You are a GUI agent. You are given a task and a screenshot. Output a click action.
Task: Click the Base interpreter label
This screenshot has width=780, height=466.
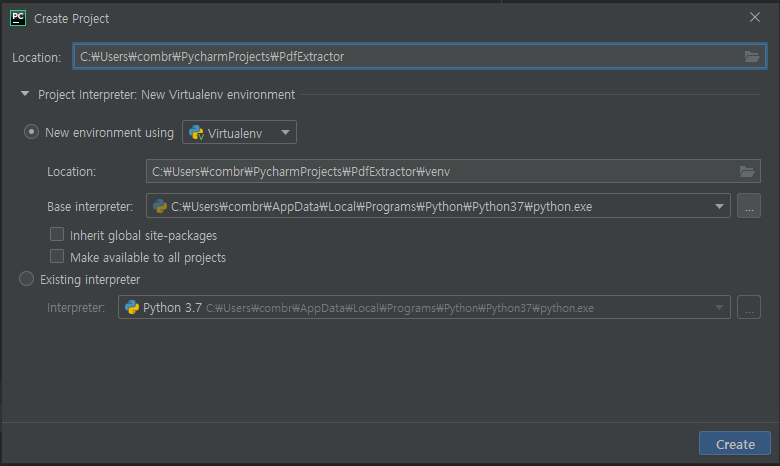pos(90,206)
